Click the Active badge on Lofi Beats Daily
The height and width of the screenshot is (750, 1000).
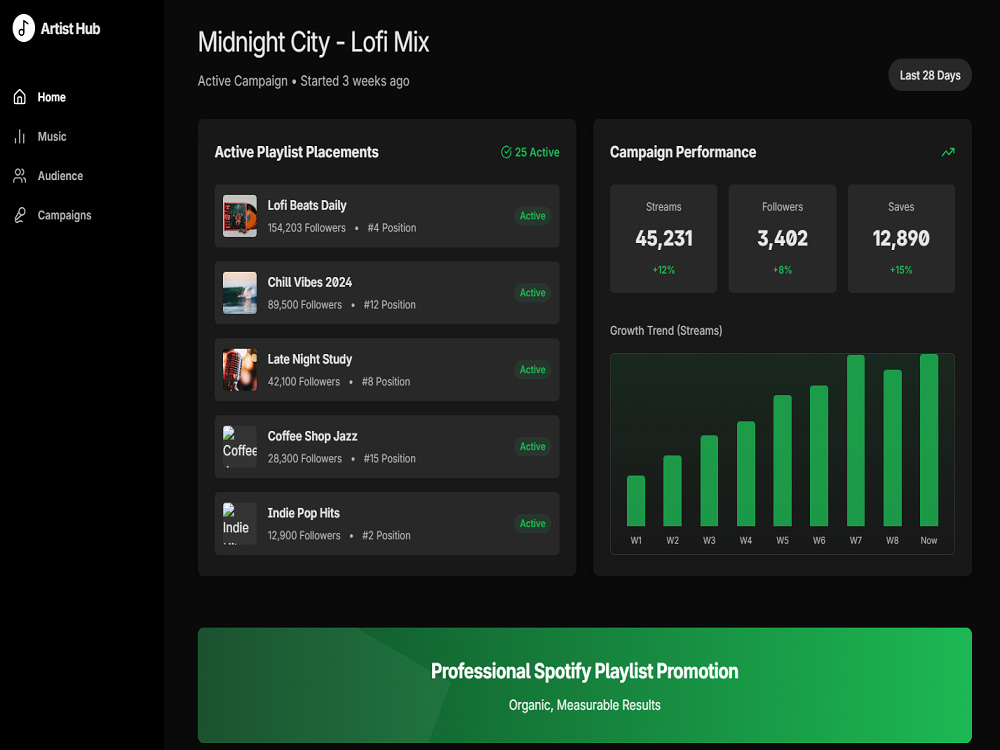(x=533, y=216)
